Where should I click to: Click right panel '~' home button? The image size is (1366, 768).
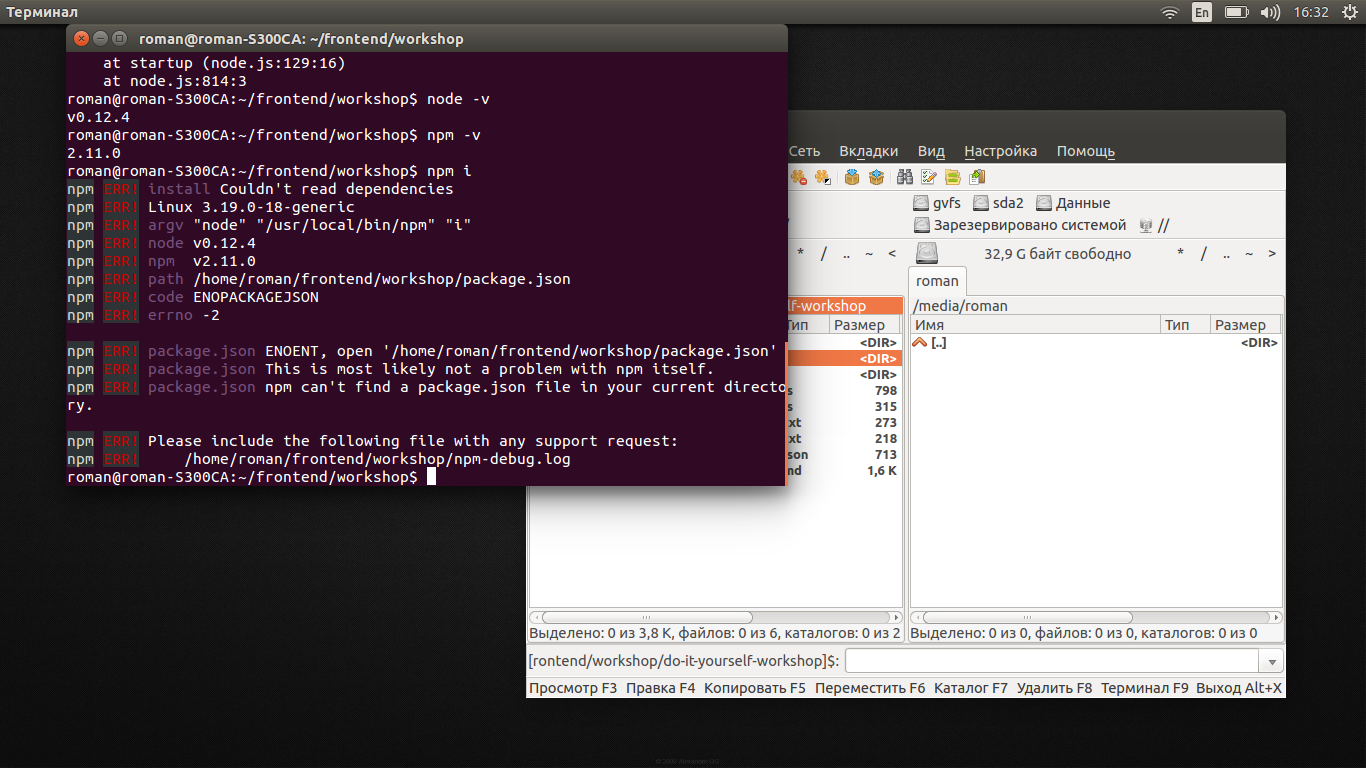1249,254
